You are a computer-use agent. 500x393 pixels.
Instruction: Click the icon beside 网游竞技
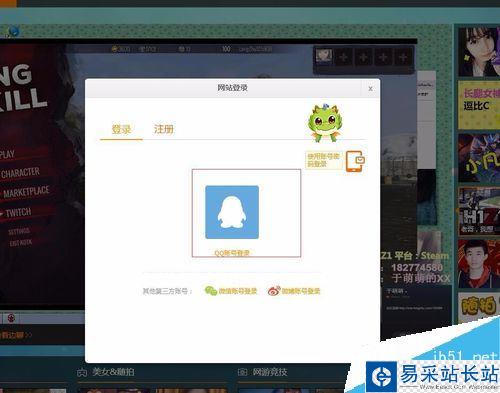point(243,372)
